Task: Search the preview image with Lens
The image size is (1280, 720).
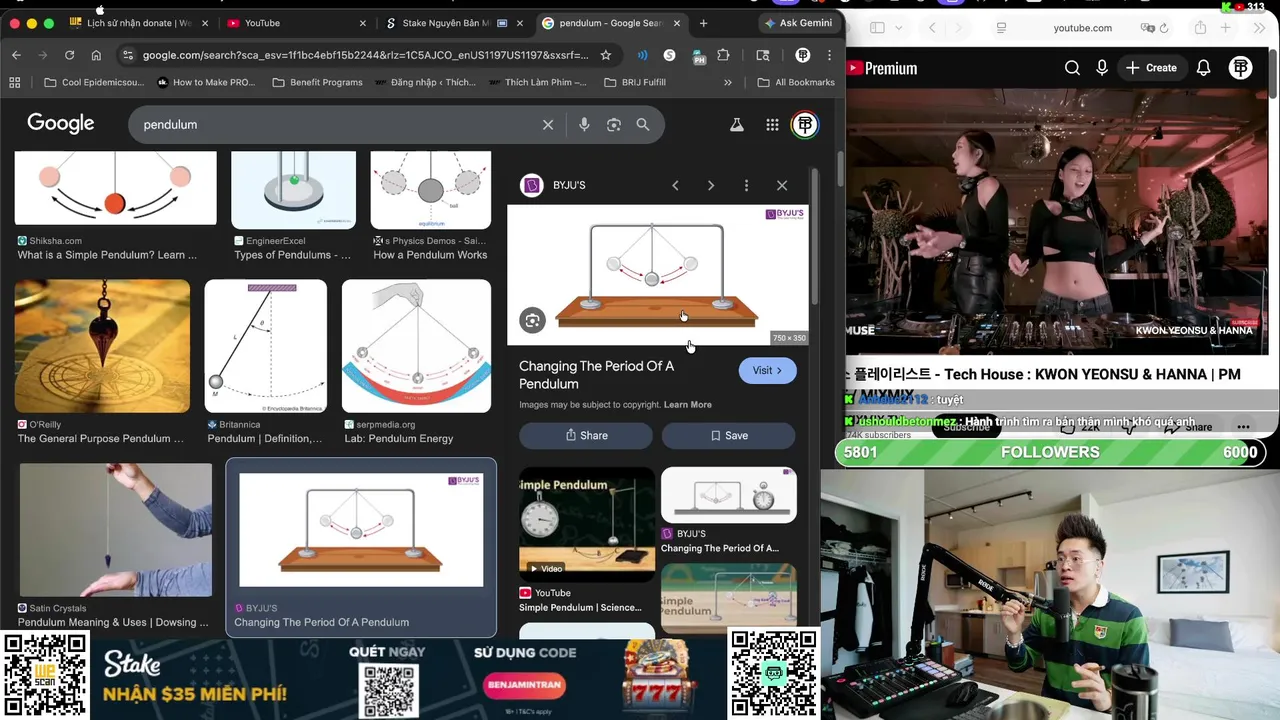Action: pyautogui.click(x=532, y=320)
